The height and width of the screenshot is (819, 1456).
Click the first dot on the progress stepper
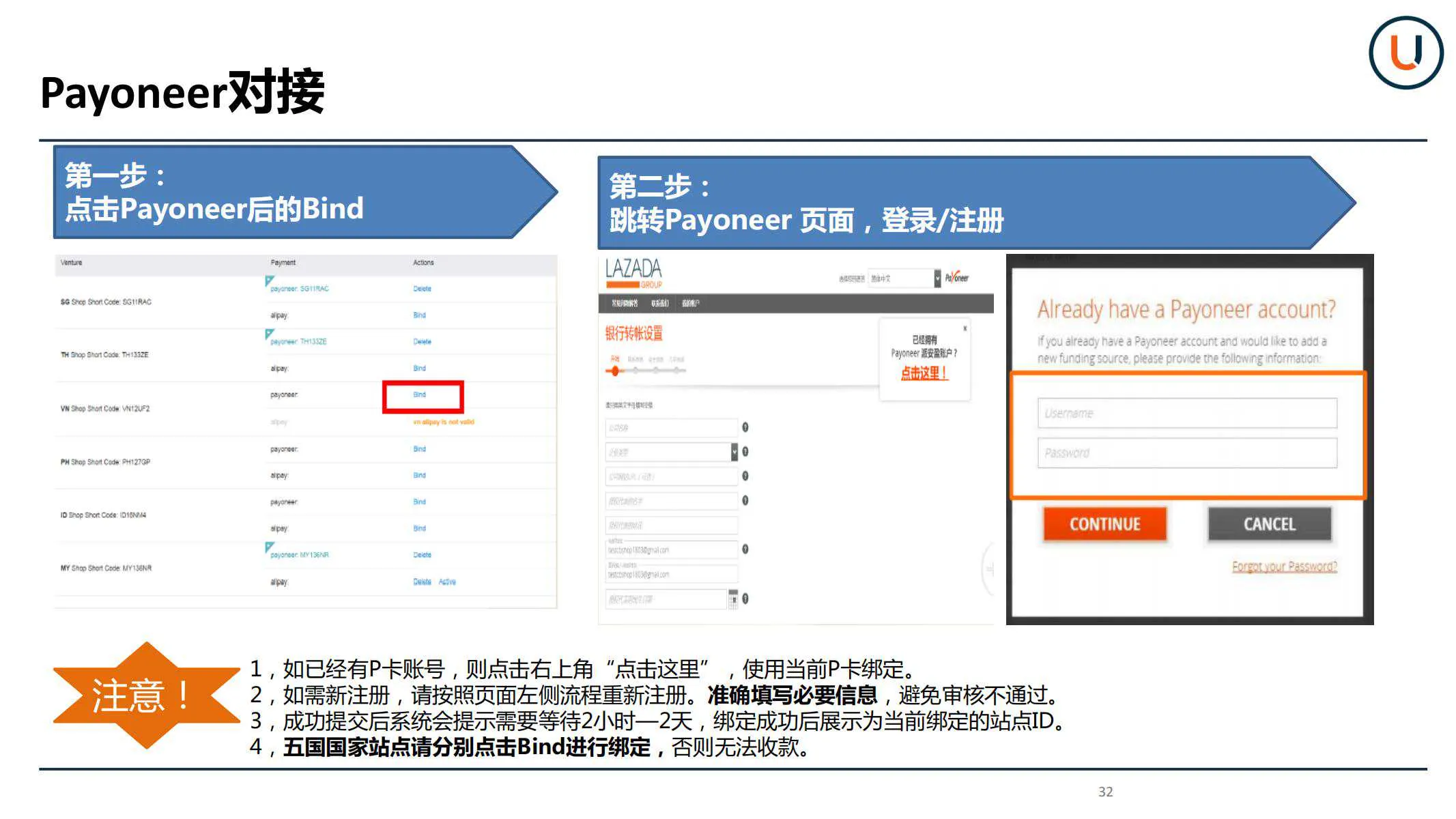coord(616,371)
